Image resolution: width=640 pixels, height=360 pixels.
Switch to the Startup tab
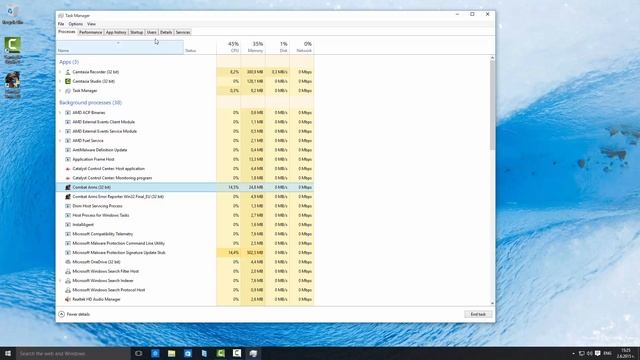click(136, 32)
